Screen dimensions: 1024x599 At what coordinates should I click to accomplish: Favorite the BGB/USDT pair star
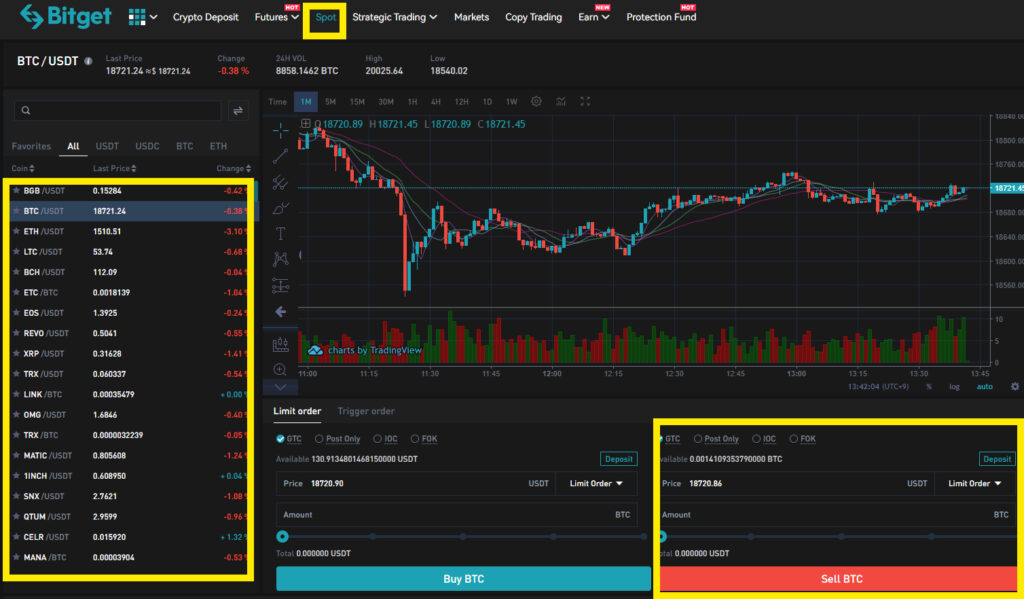tap(16, 191)
